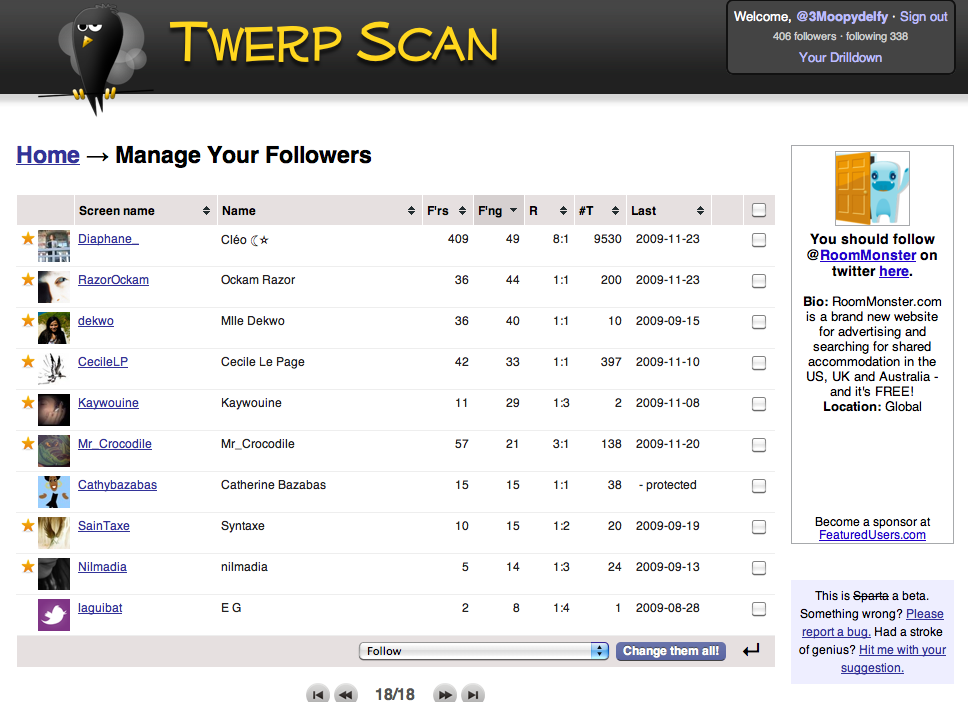The height and width of the screenshot is (702, 968).
Task: Sort the table by R ratio column
Action: pos(548,211)
